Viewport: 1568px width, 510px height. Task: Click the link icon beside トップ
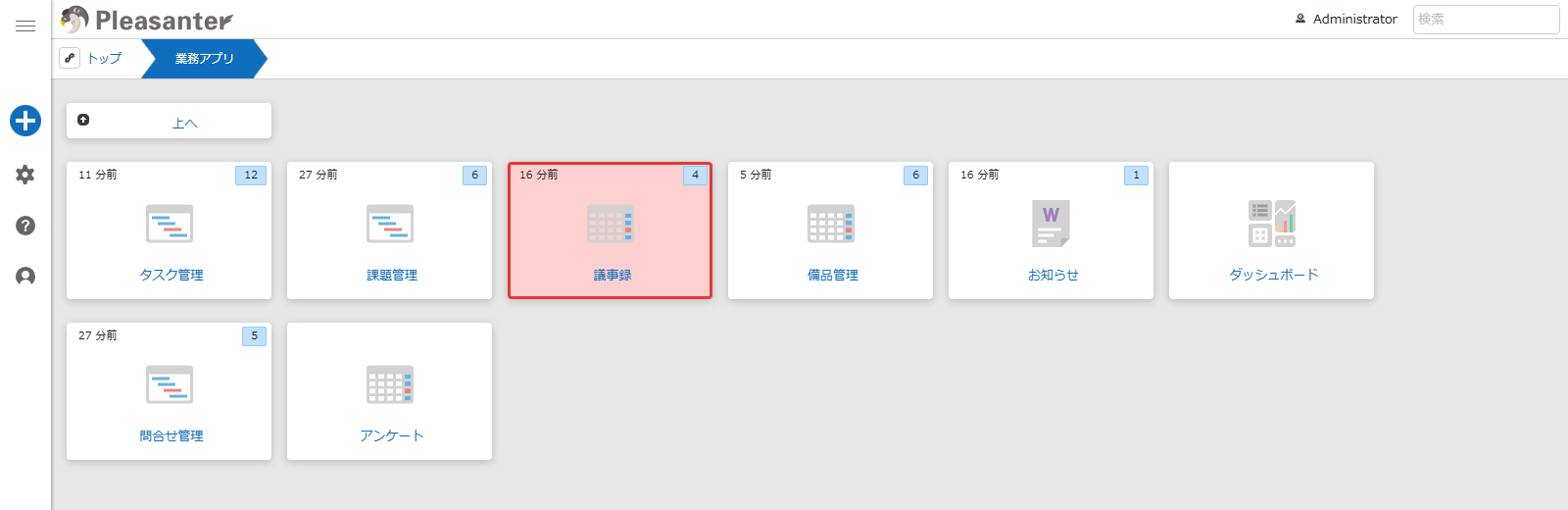pyautogui.click(x=70, y=58)
